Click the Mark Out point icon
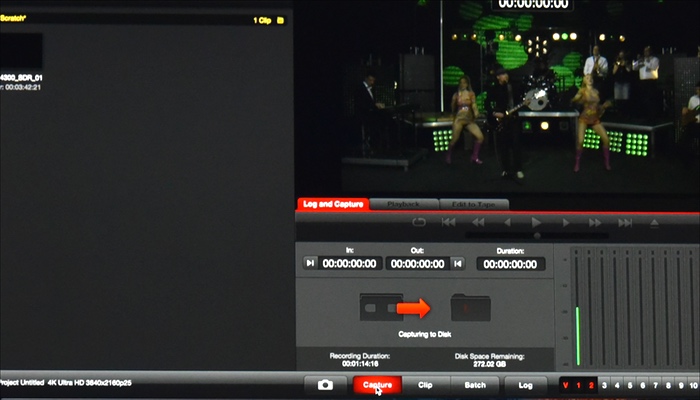Screen dimensions: 700x400 click(x=457, y=263)
